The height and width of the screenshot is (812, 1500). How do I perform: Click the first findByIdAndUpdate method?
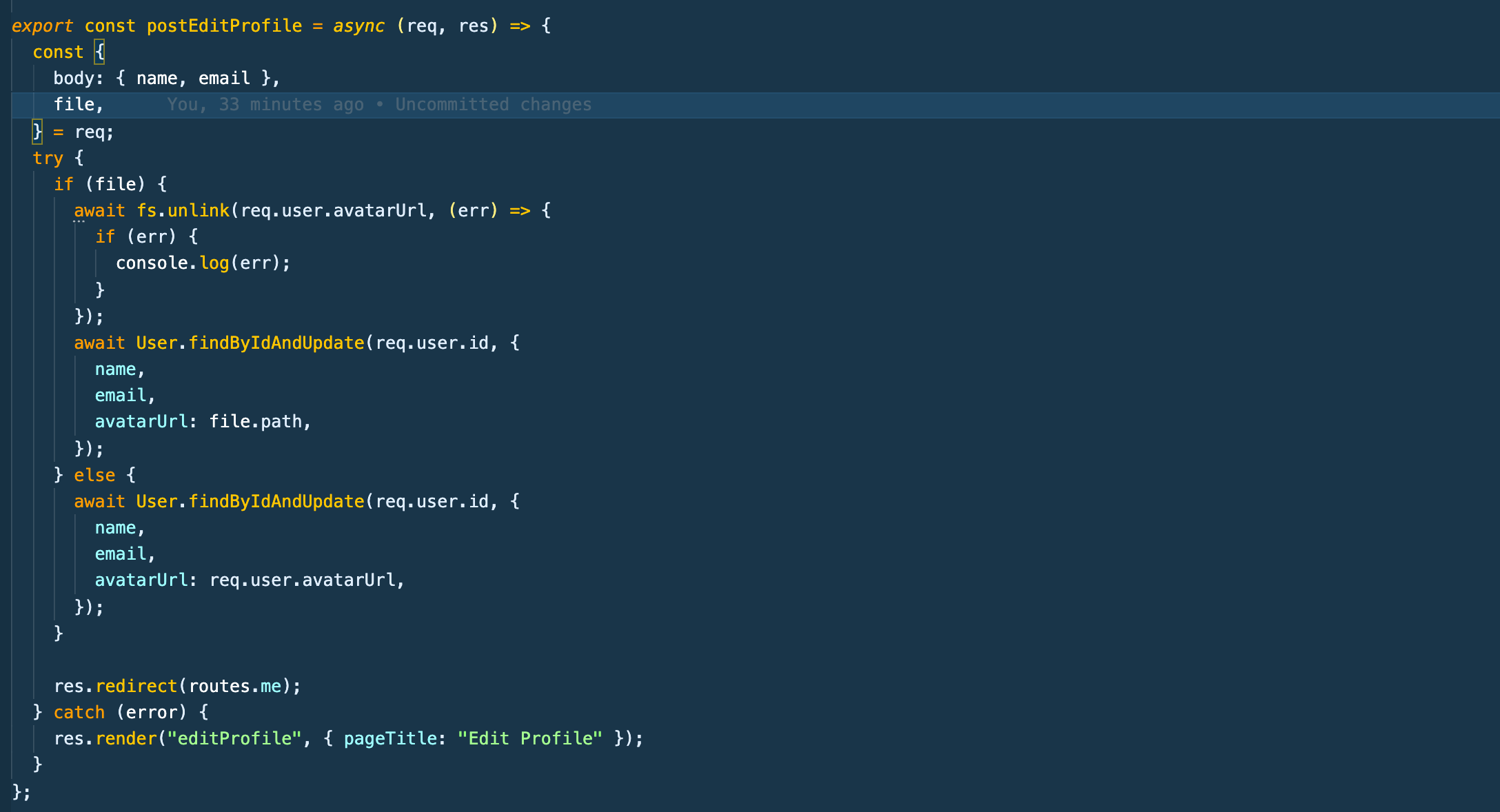tap(276, 343)
